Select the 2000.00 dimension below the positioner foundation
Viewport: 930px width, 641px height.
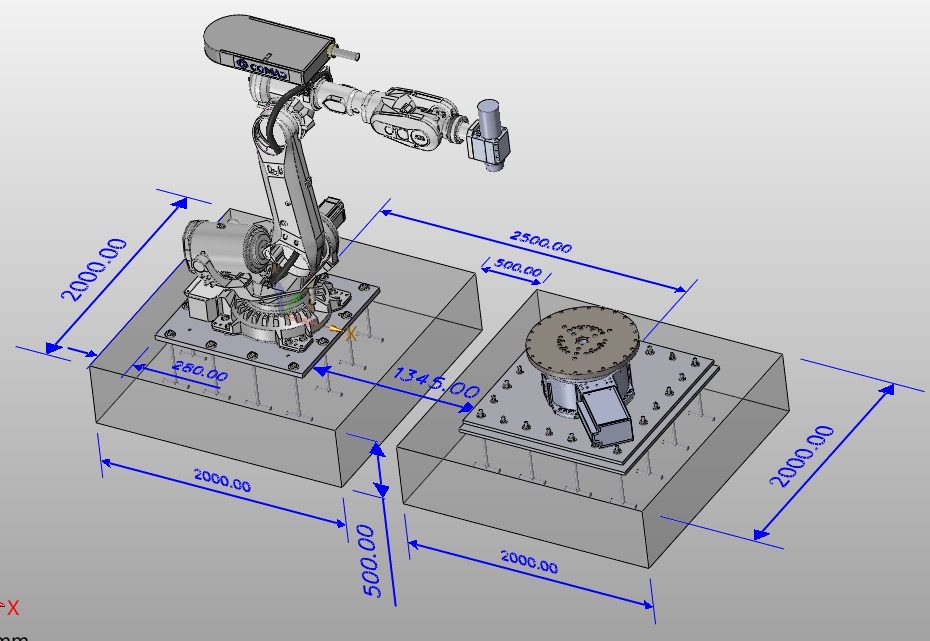tap(528, 564)
